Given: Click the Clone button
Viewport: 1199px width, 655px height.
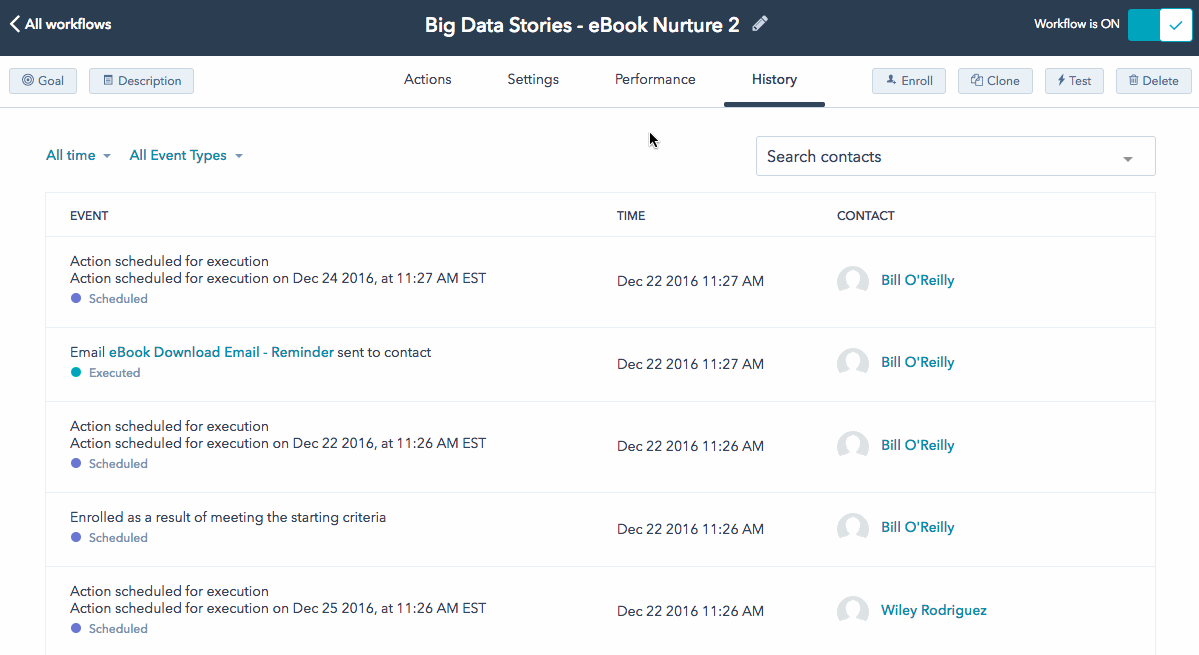Looking at the screenshot, I should [995, 80].
